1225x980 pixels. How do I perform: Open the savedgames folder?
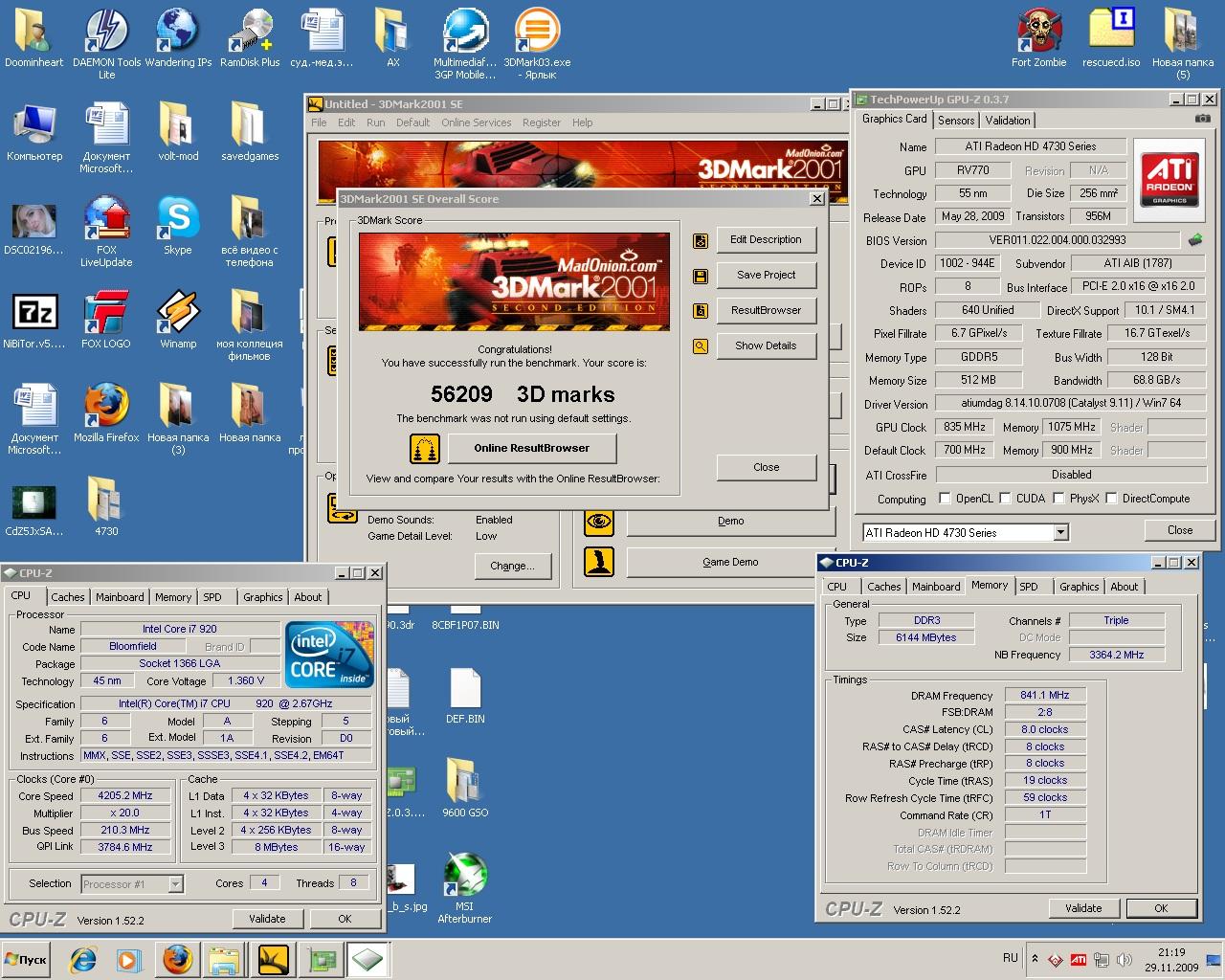click(x=250, y=132)
